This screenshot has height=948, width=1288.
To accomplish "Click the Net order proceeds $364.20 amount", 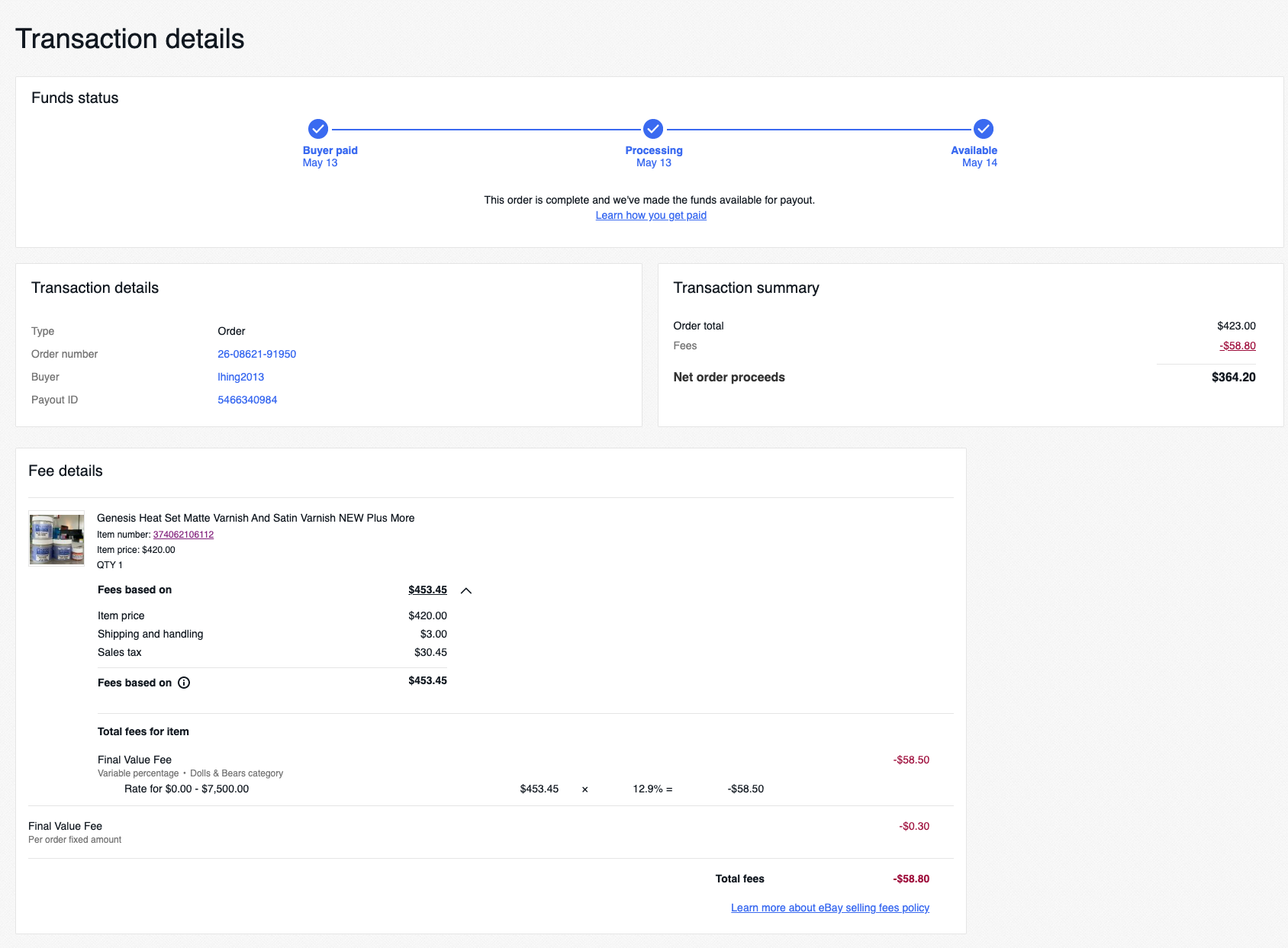I will [1233, 377].
